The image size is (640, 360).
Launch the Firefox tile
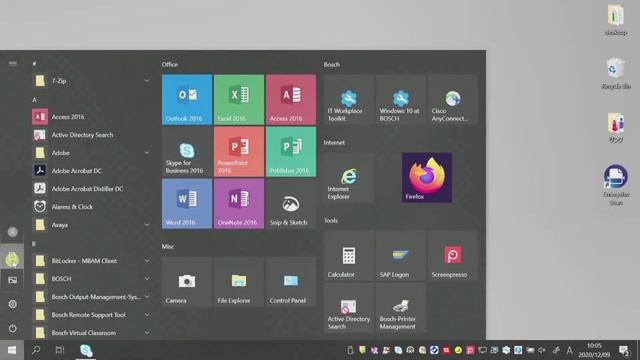click(x=427, y=178)
